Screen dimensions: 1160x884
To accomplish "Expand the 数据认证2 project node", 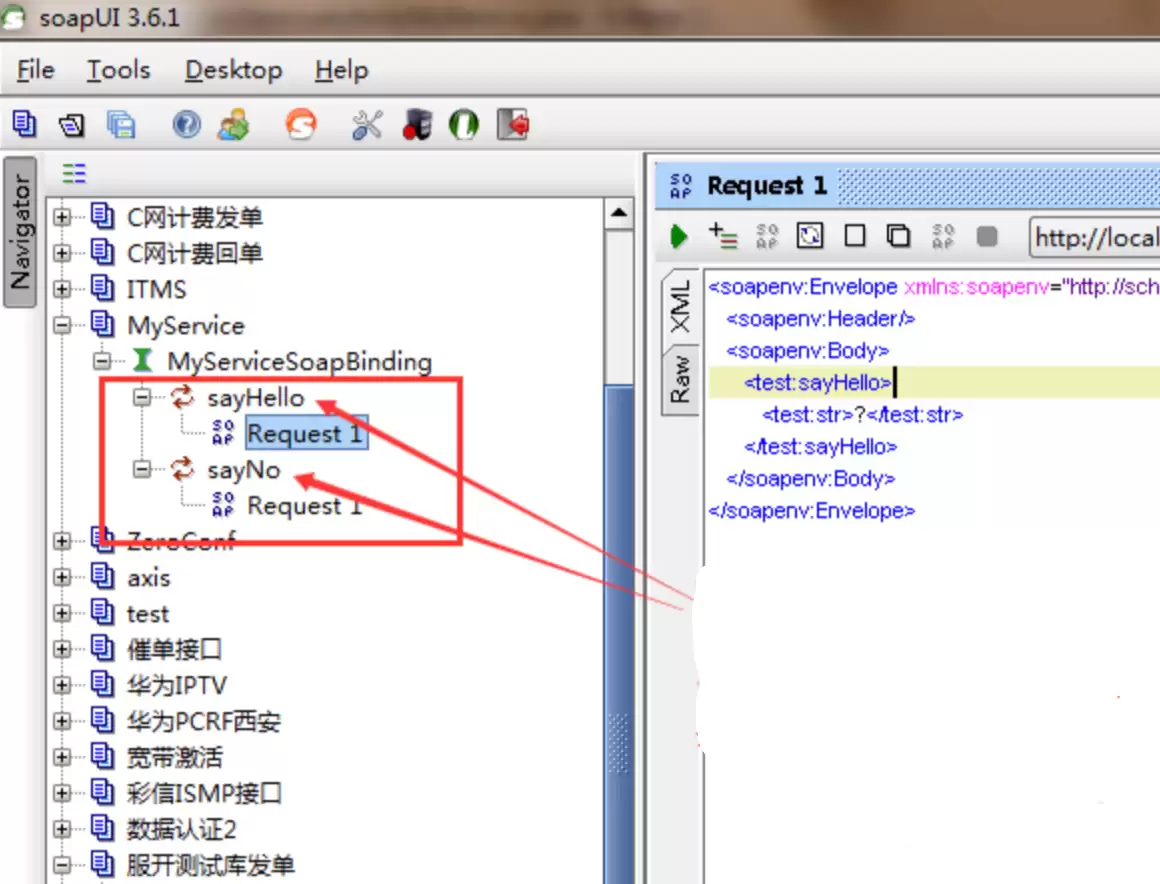I will click(x=62, y=829).
